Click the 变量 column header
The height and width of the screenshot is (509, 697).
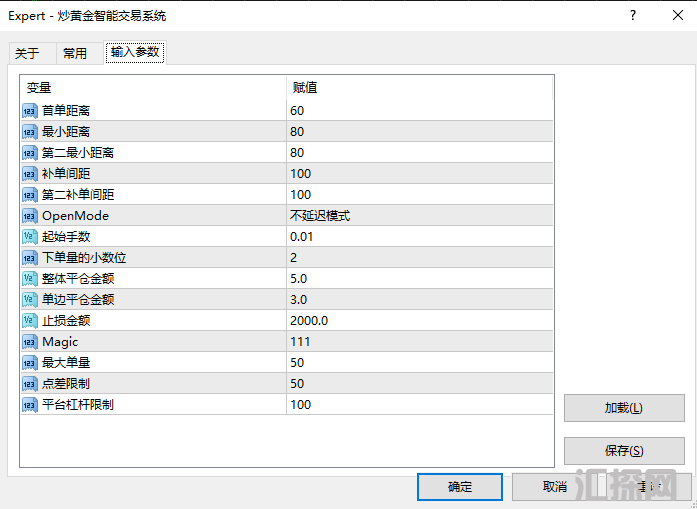click(153, 88)
